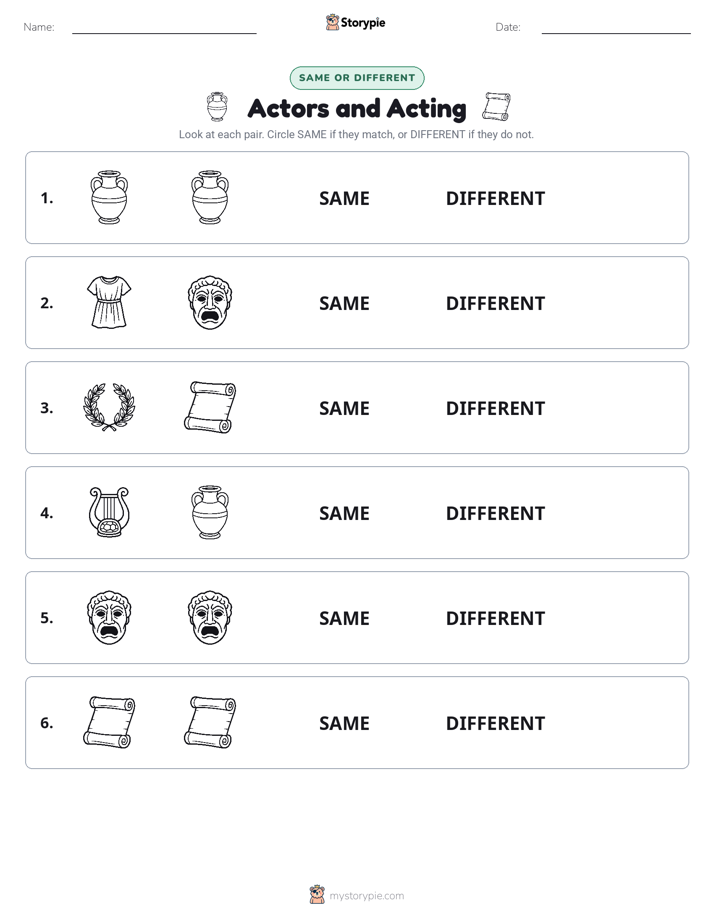714x924 pixels.
Task: Select SAME for pair 6
Action: pos(344,723)
